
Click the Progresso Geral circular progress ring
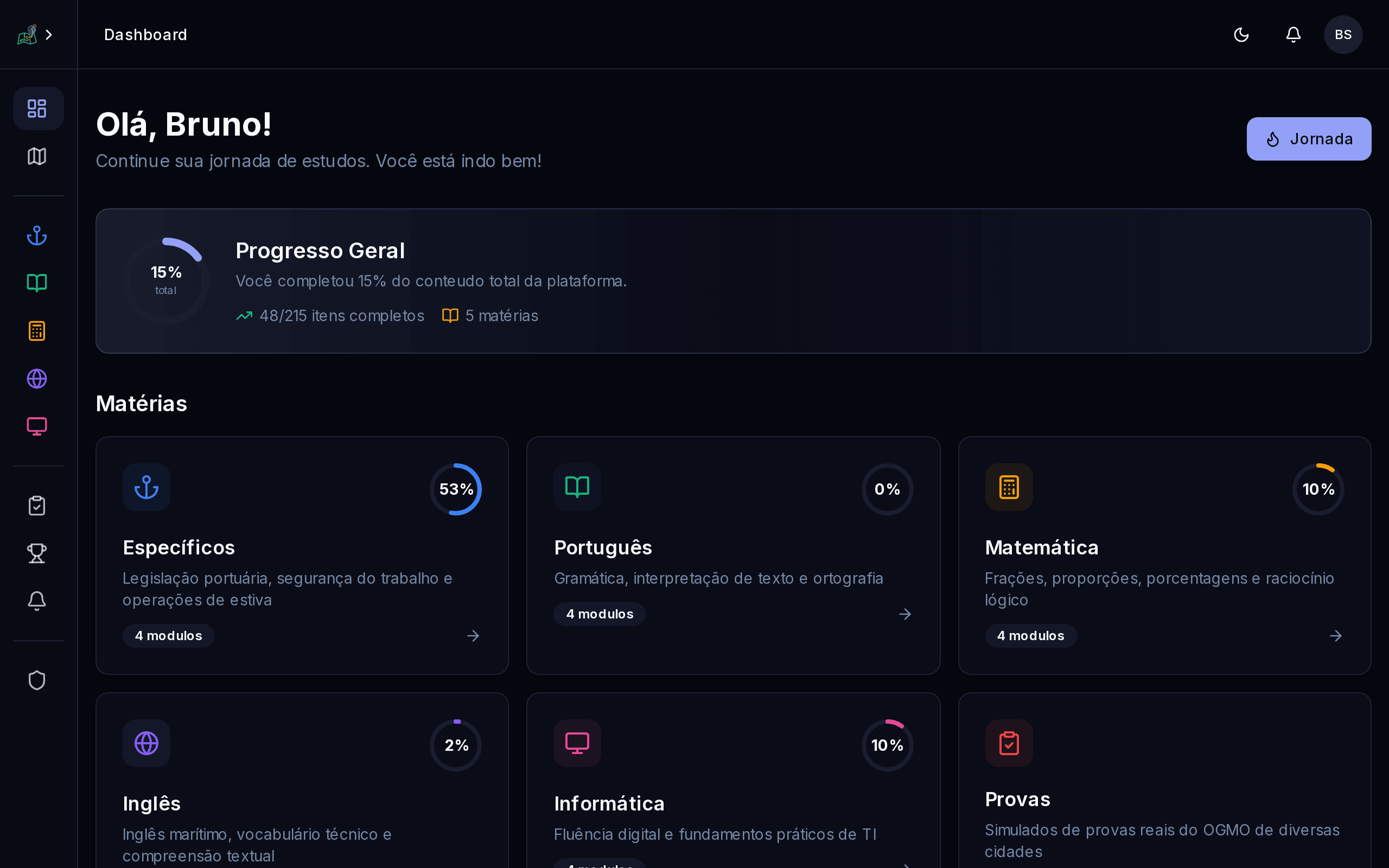(165, 279)
